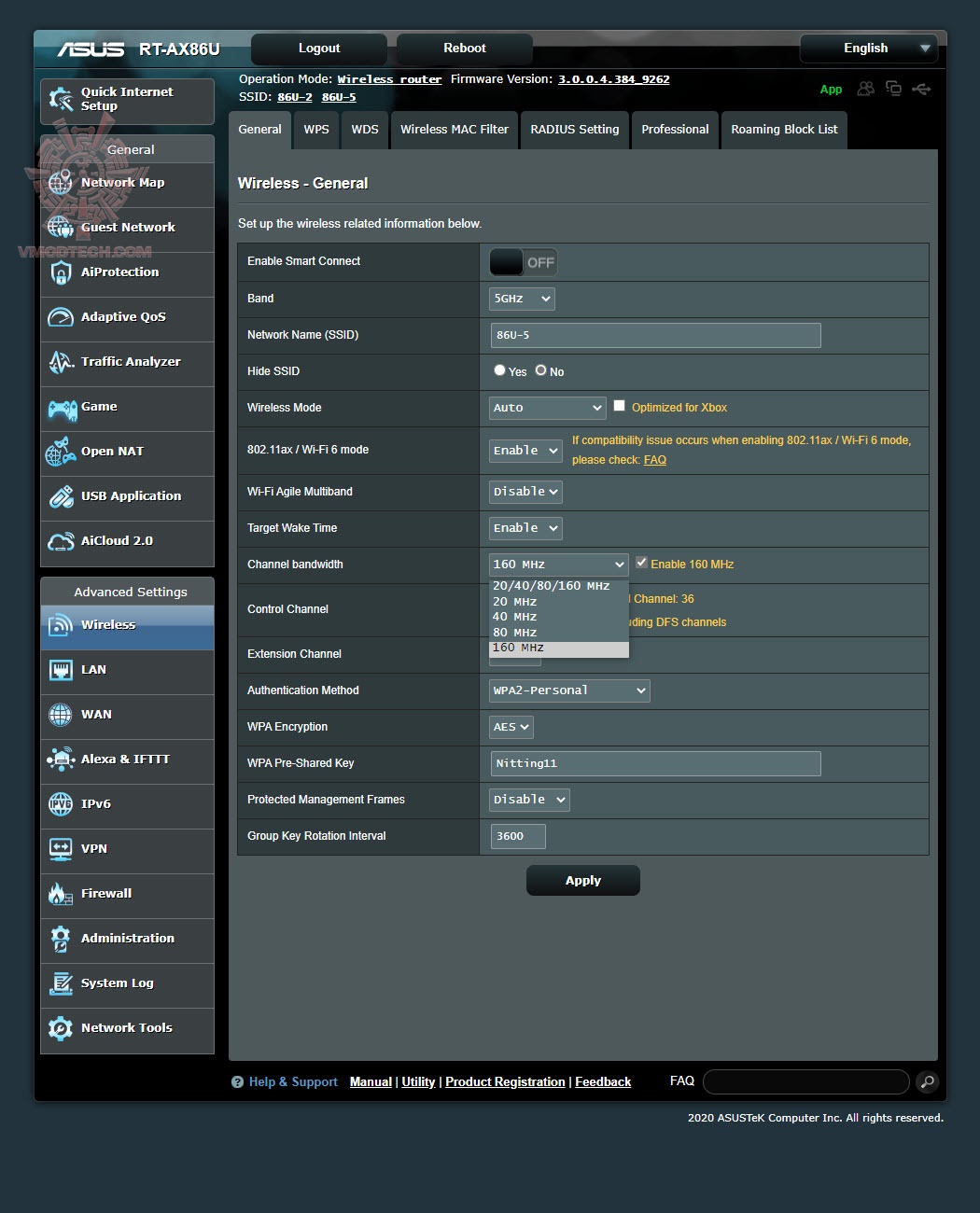Click the Open NAT icon
The image size is (980, 1213).
pos(61,452)
